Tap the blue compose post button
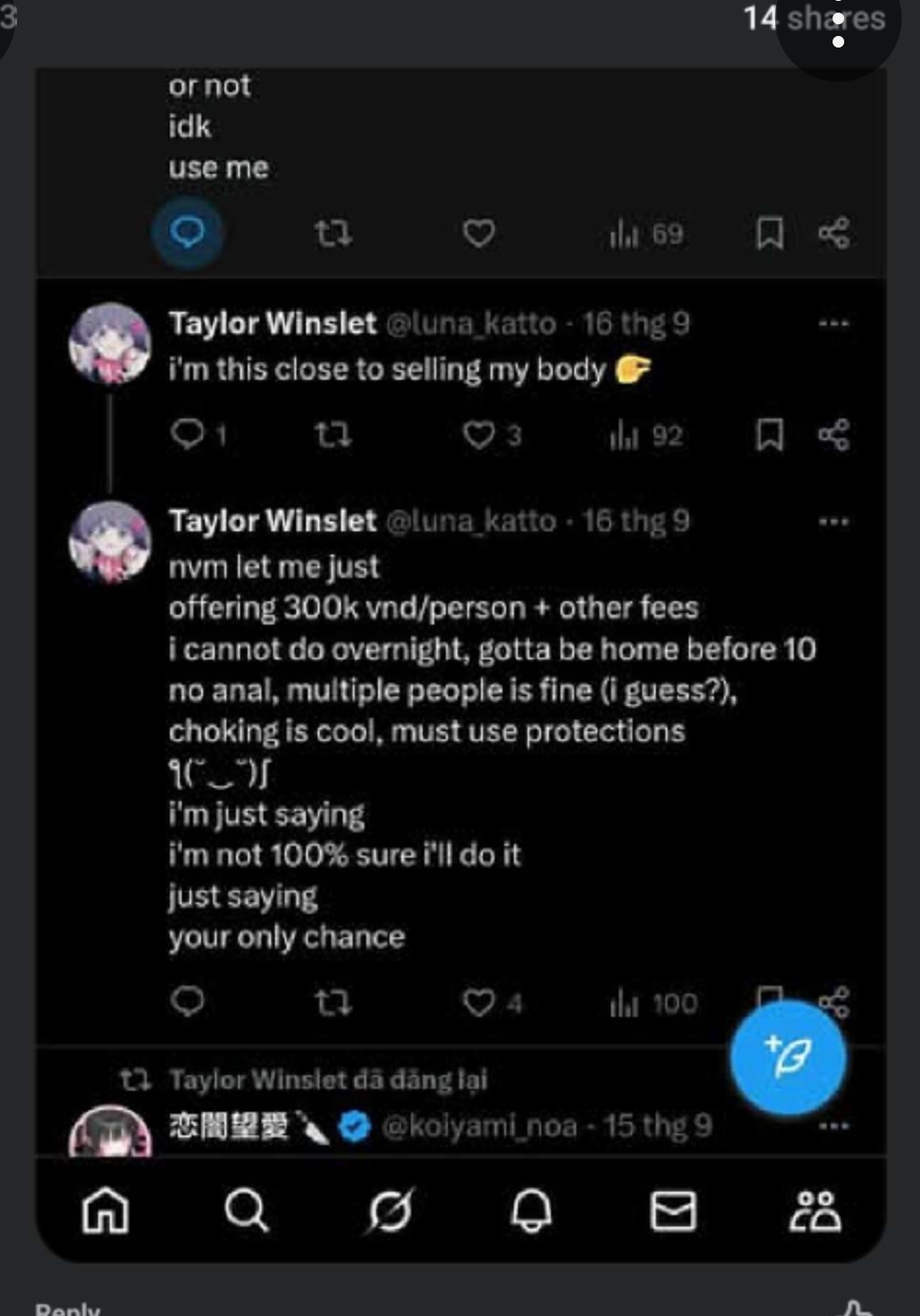The height and width of the screenshot is (1316, 920). point(788,1057)
